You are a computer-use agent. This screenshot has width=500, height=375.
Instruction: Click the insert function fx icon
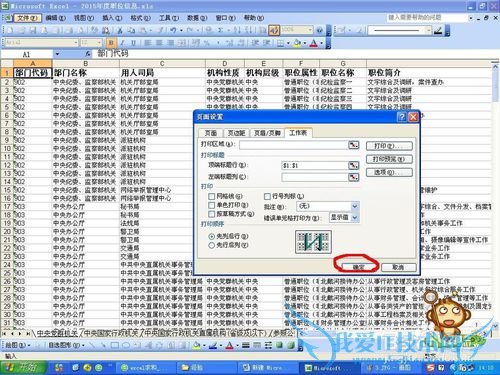pos(88,53)
